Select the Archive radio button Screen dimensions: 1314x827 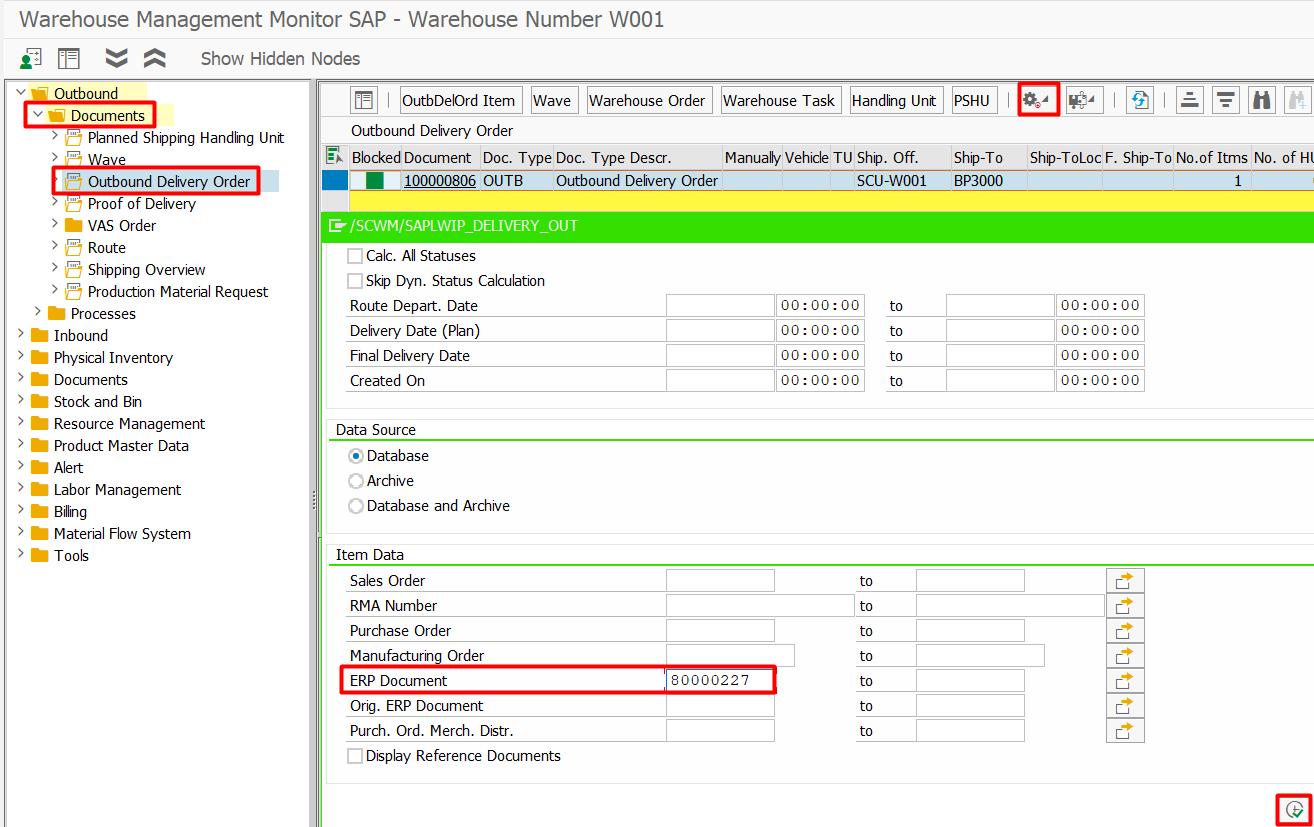tap(355, 481)
